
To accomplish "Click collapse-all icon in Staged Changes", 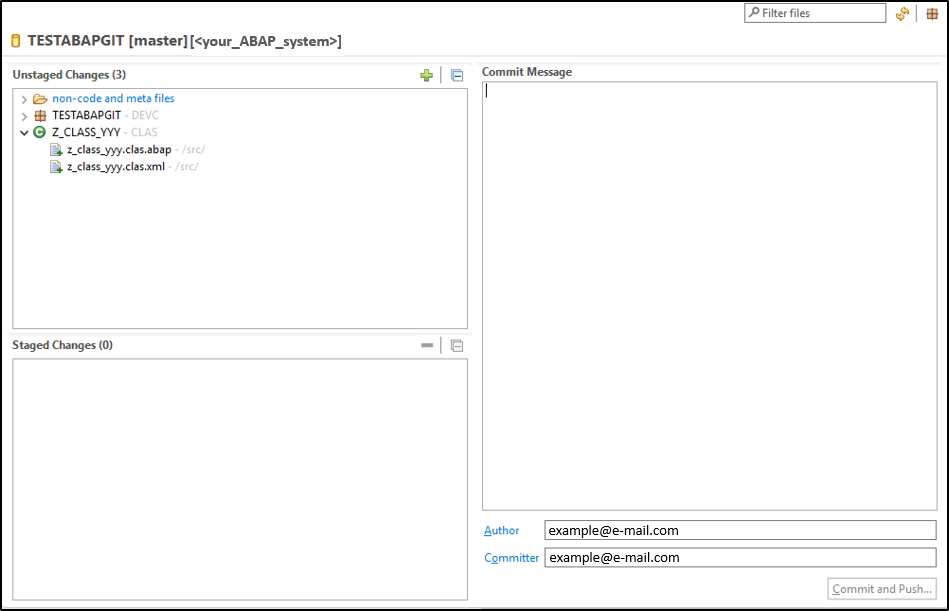I will coord(457,345).
